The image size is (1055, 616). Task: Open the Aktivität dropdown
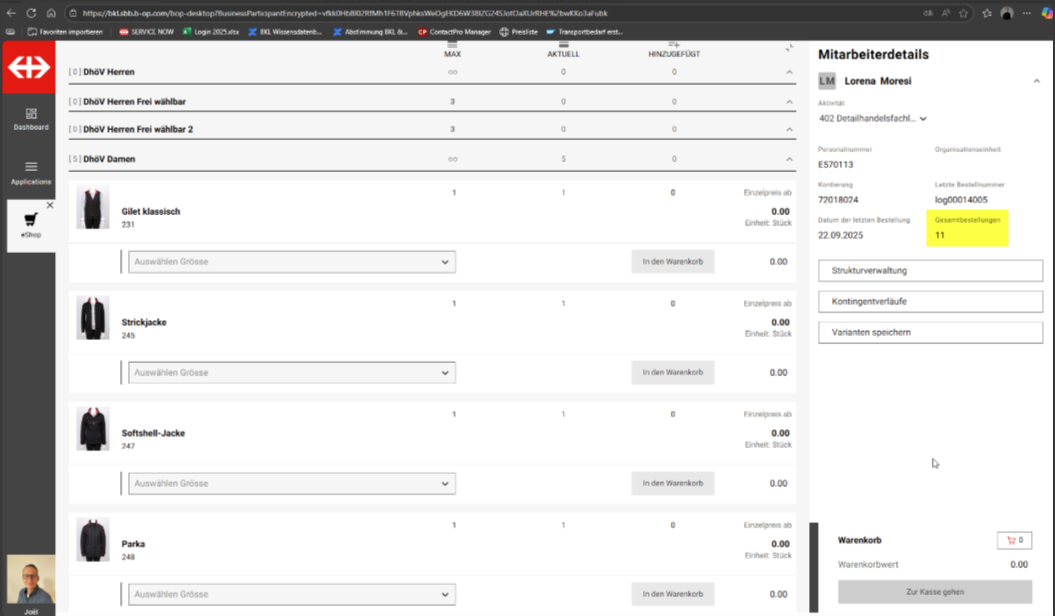[x=873, y=118]
